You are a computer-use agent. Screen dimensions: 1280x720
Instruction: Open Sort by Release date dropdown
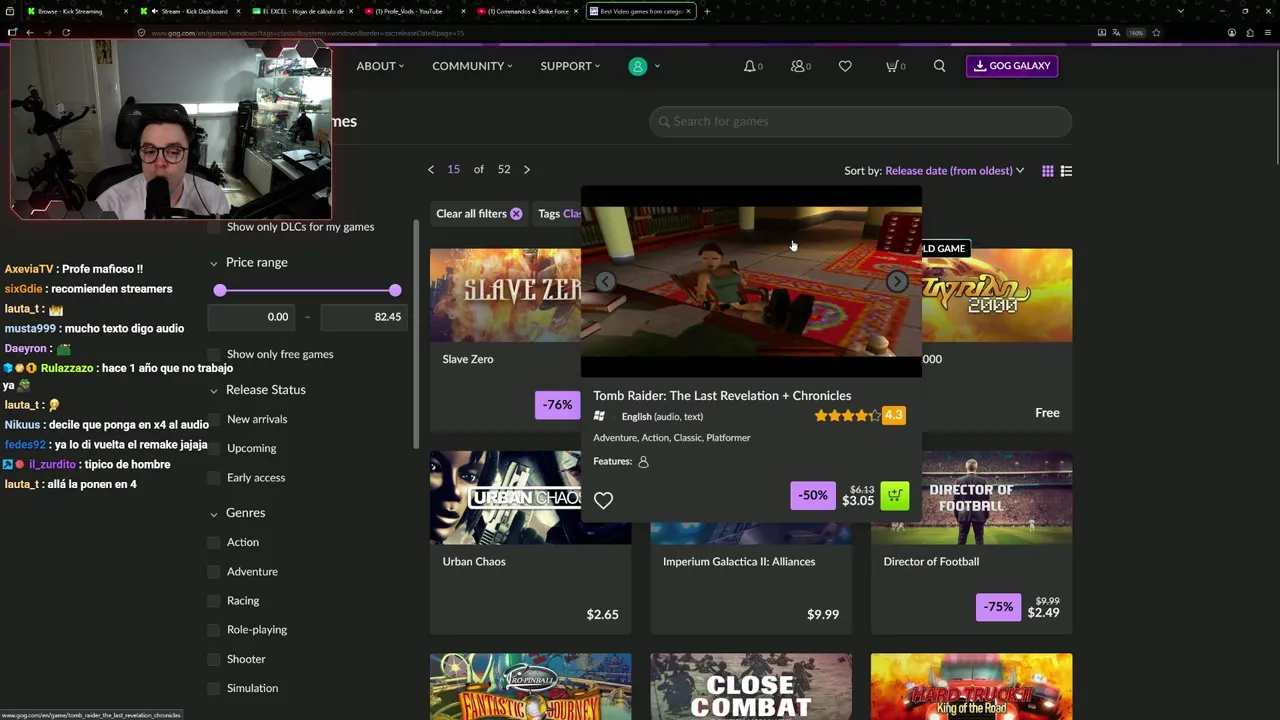click(954, 171)
